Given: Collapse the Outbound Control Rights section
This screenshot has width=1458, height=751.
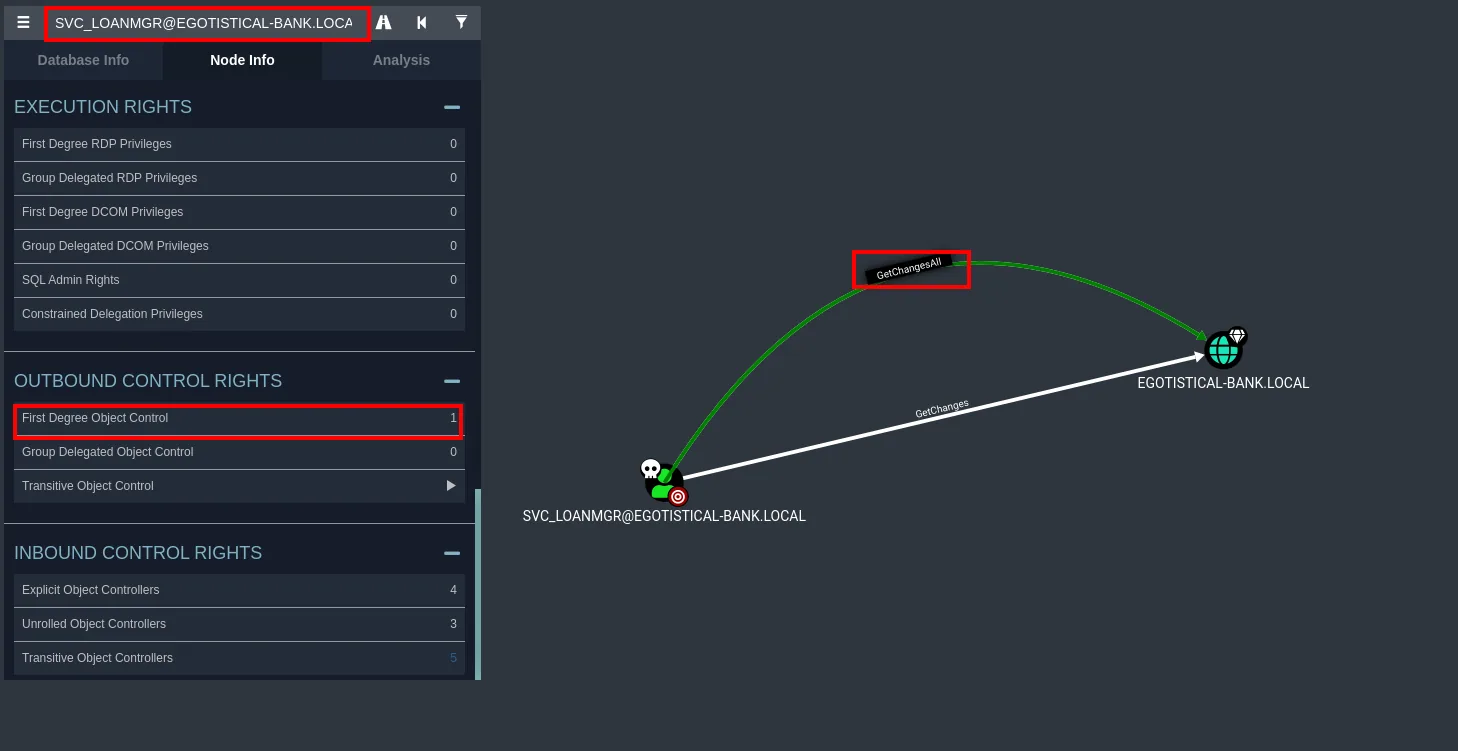Looking at the screenshot, I should pos(452,381).
